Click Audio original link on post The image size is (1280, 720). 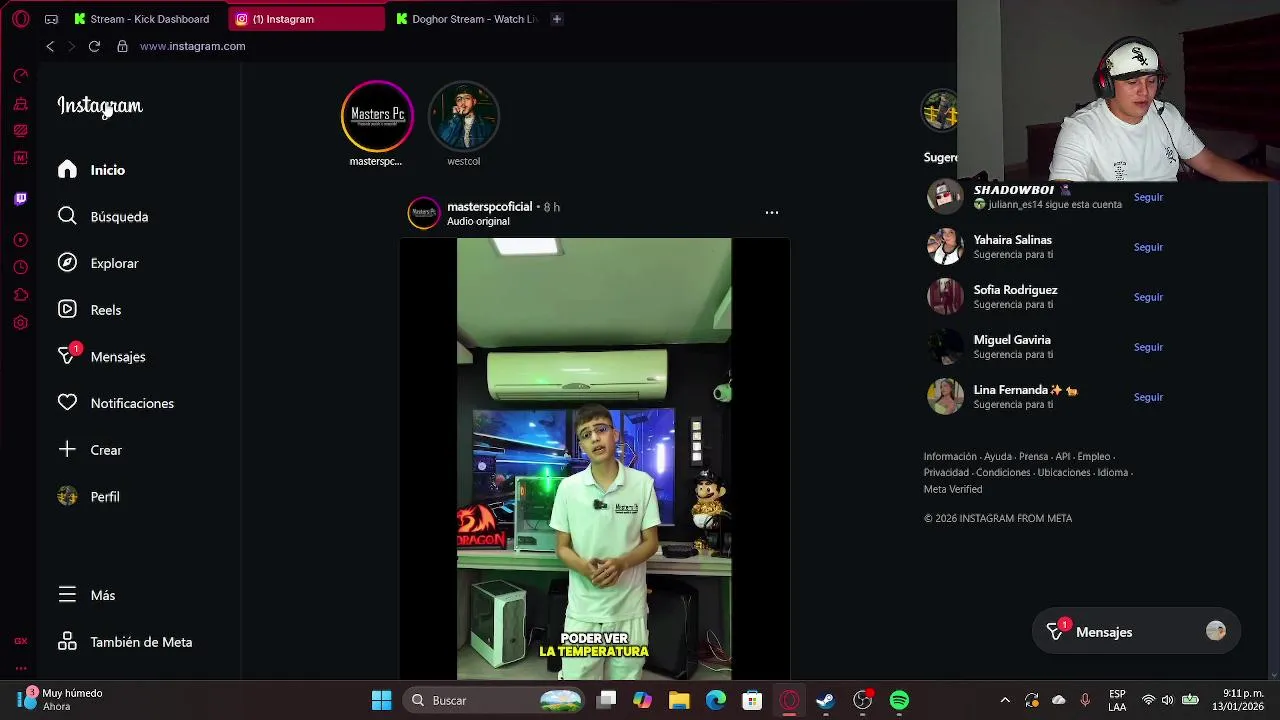pos(478,222)
